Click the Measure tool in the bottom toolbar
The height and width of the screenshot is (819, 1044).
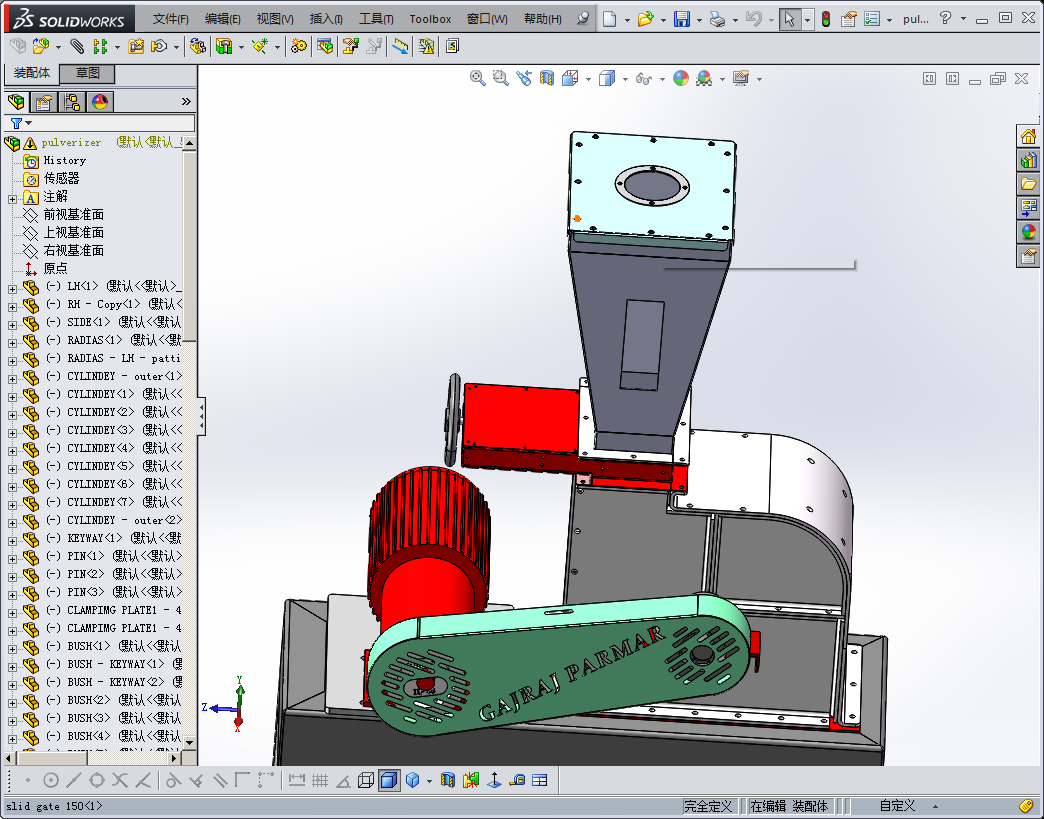[517, 780]
